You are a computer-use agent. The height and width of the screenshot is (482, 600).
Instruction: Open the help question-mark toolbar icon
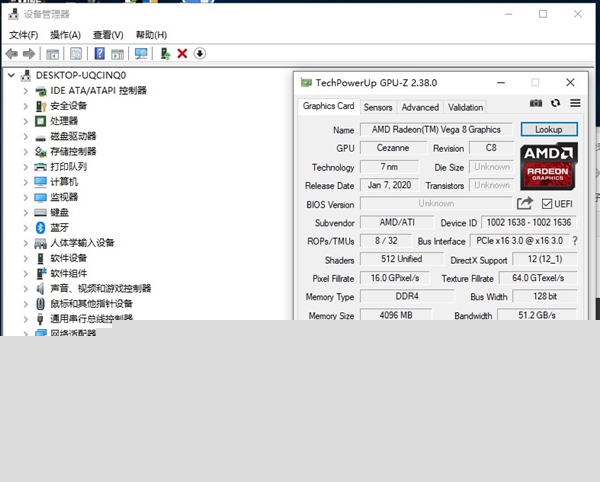pyautogui.click(x=99, y=54)
